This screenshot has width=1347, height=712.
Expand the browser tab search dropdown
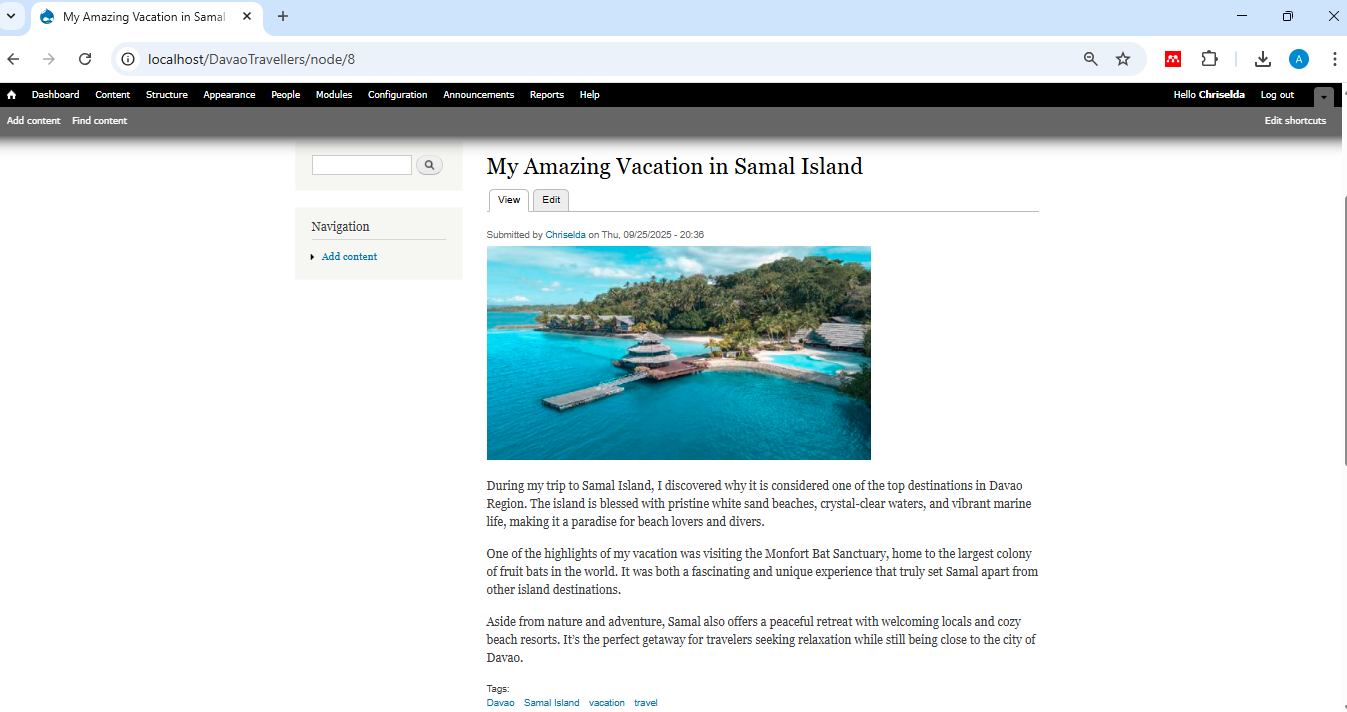point(11,17)
